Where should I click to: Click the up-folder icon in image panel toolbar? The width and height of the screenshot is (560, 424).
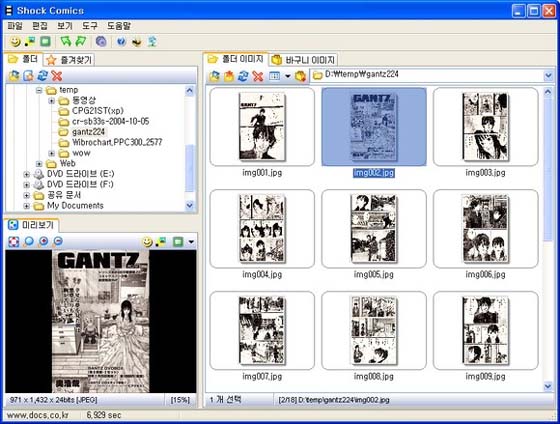(214, 76)
